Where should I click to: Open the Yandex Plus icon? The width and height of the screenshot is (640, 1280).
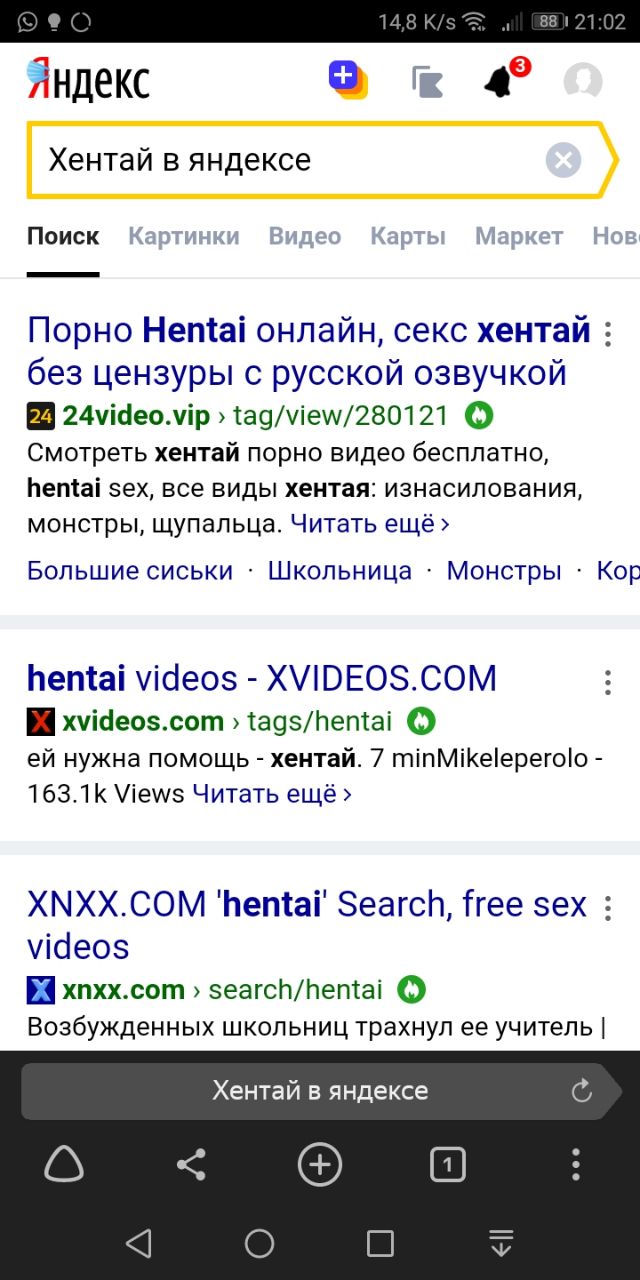point(348,80)
